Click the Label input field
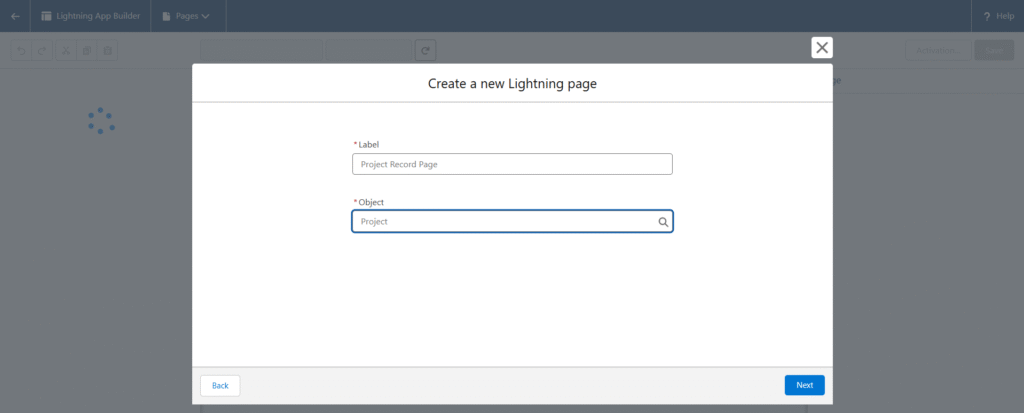Screen dimensions: 1024x413 [512, 164]
